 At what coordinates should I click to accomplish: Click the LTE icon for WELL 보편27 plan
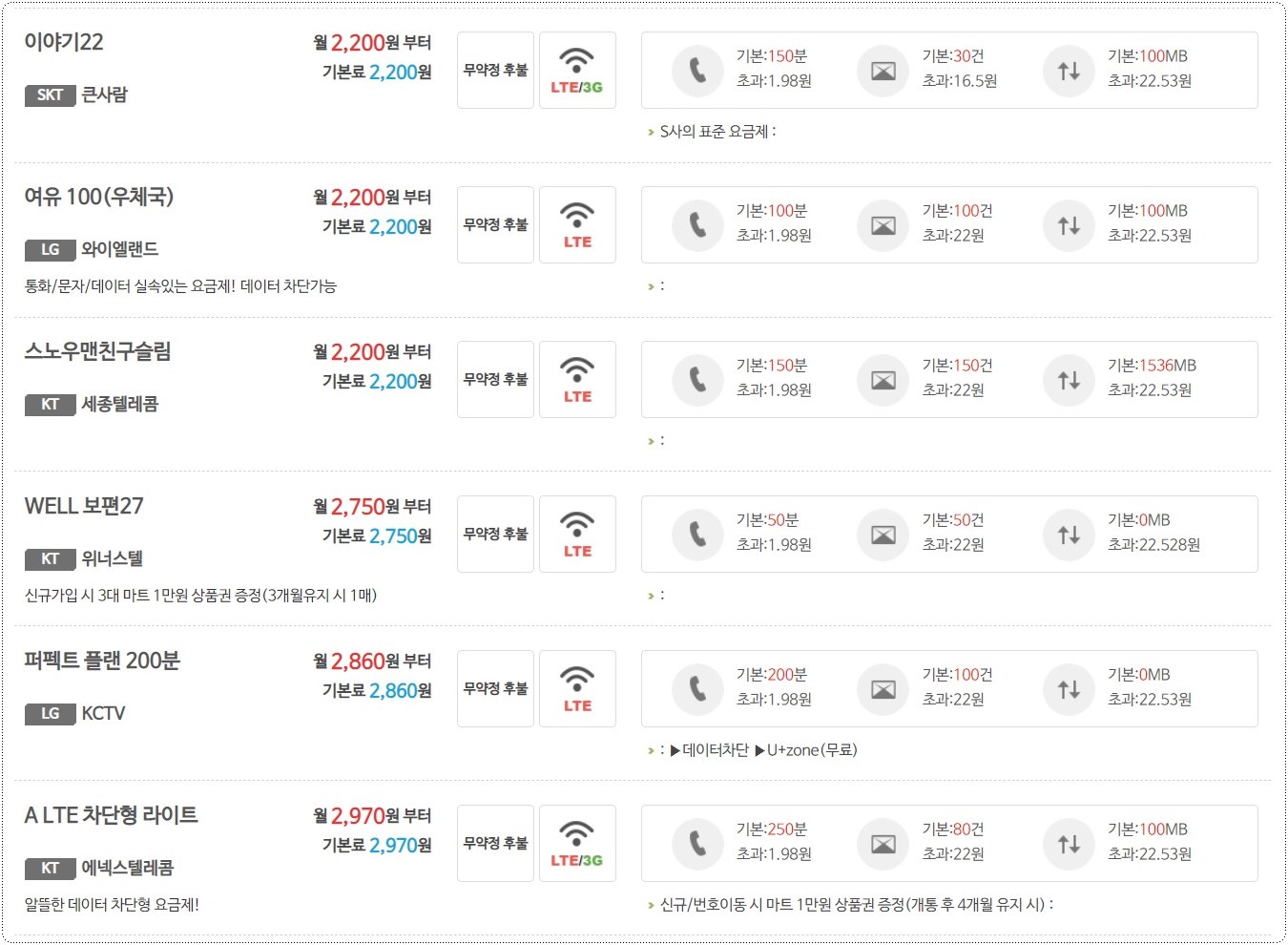577,534
